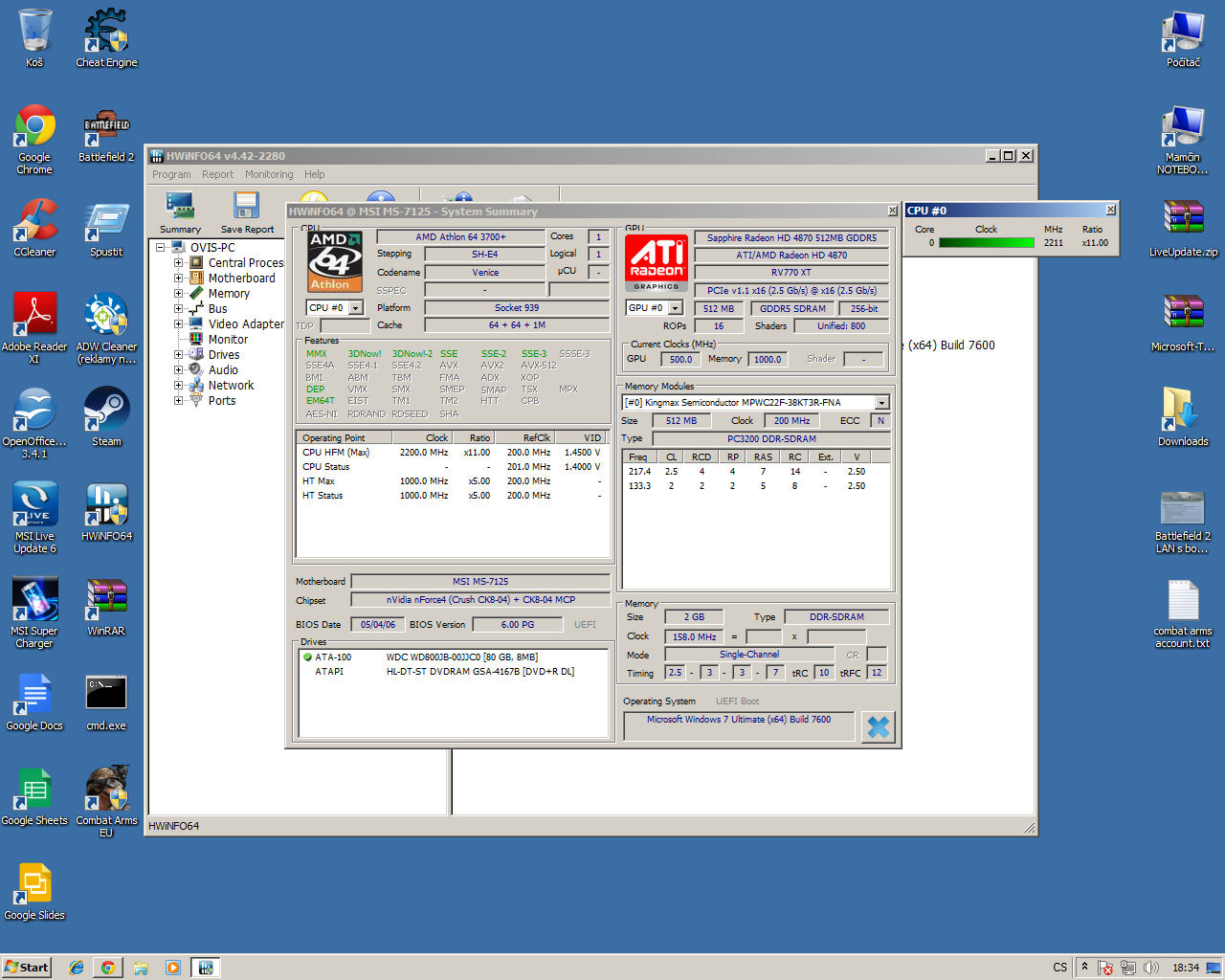This screenshot has height=980, width=1225.
Task: Open the Monitoring menu
Action: coord(269,174)
